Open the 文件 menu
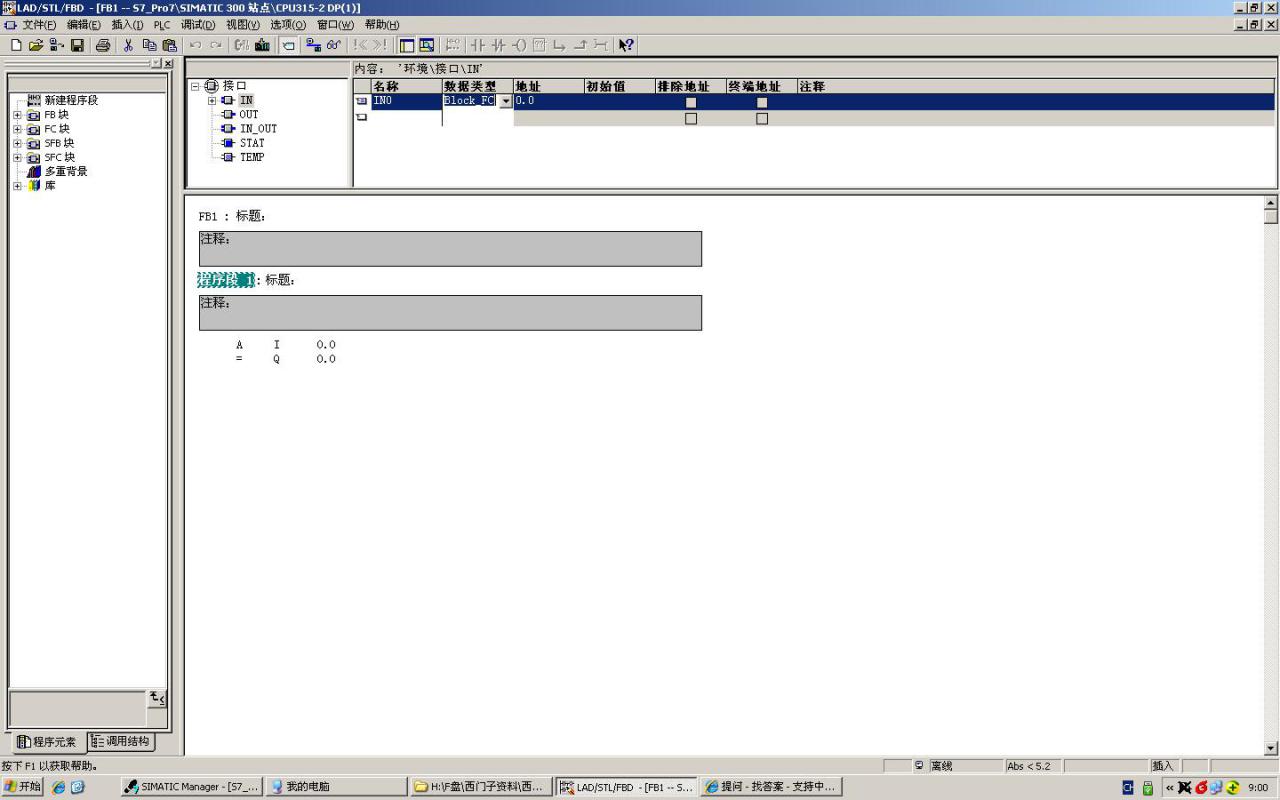1280x800 pixels. click(x=39, y=24)
